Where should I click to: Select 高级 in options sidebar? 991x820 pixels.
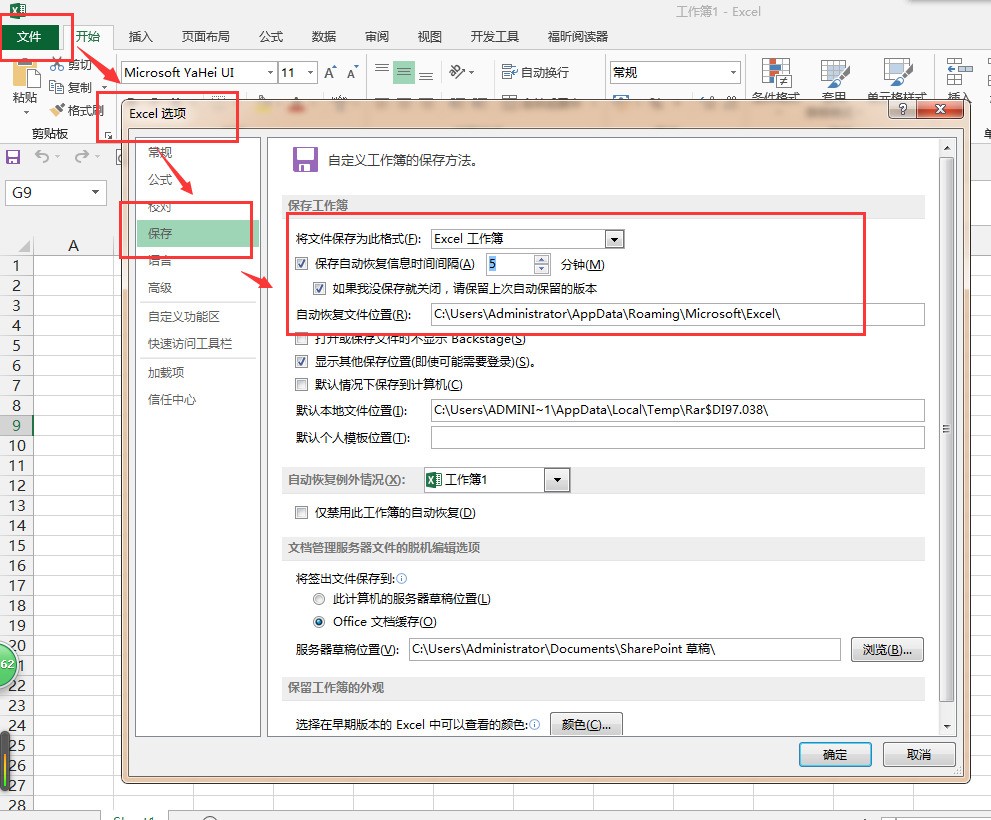click(x=160, y=288)
